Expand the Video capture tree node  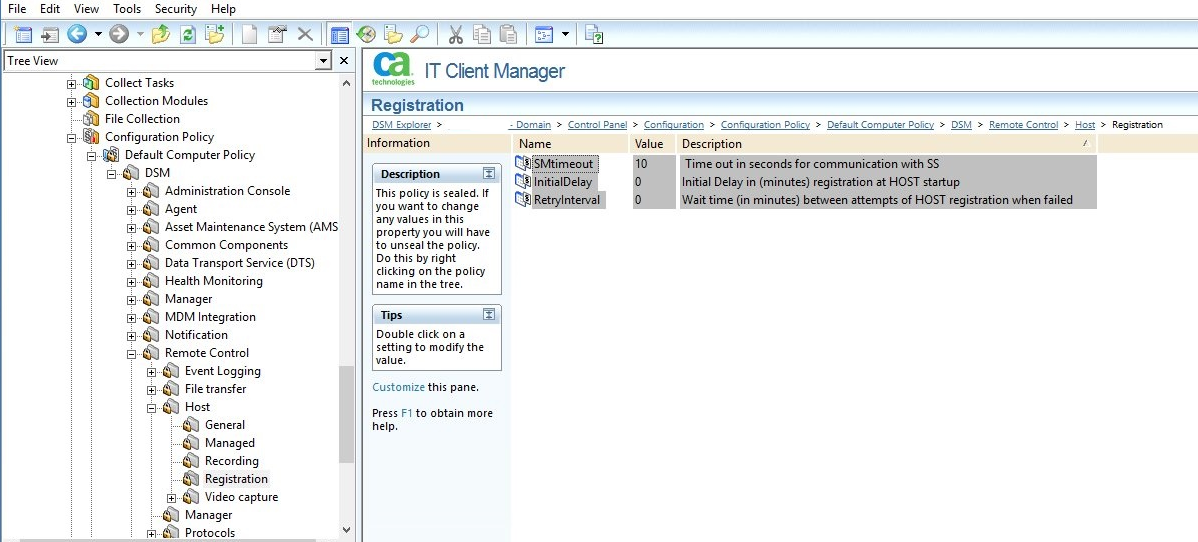172,498
